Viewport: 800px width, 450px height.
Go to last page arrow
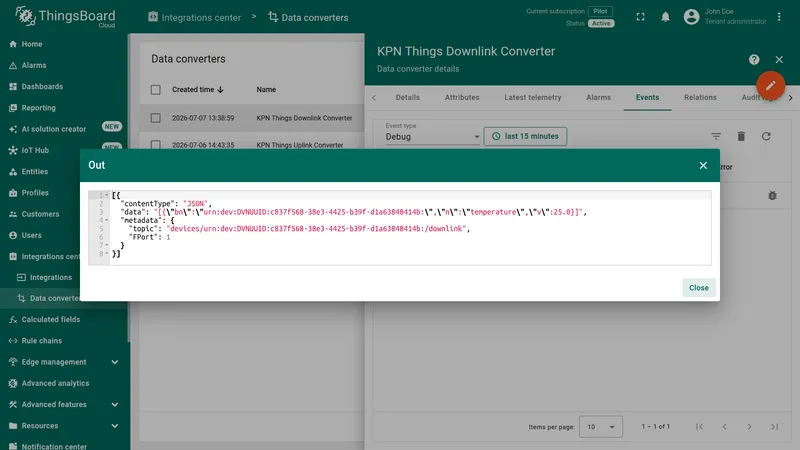click(774, 427)
